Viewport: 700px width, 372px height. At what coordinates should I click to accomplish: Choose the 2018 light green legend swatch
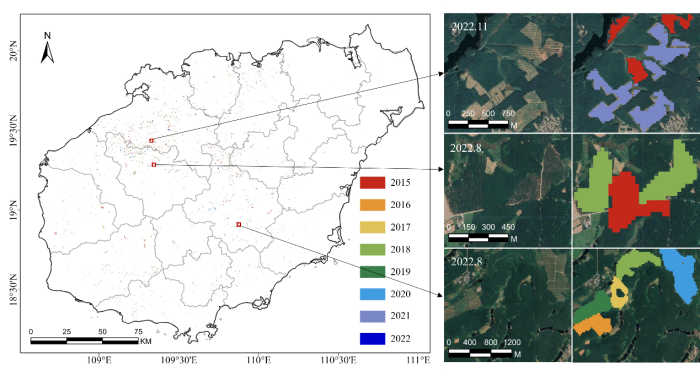372,250
